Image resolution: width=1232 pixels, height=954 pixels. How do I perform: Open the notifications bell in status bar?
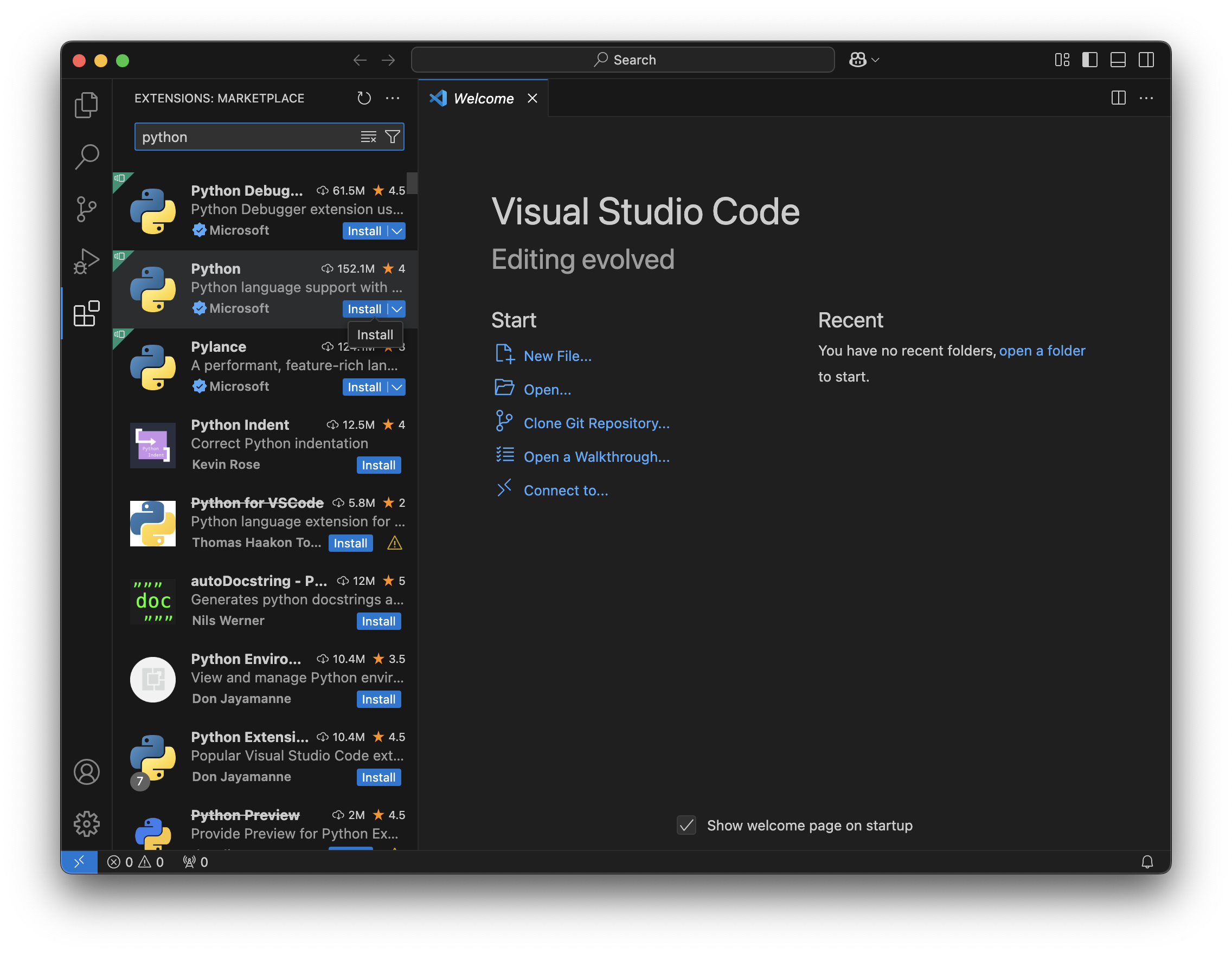(1147, 861)
